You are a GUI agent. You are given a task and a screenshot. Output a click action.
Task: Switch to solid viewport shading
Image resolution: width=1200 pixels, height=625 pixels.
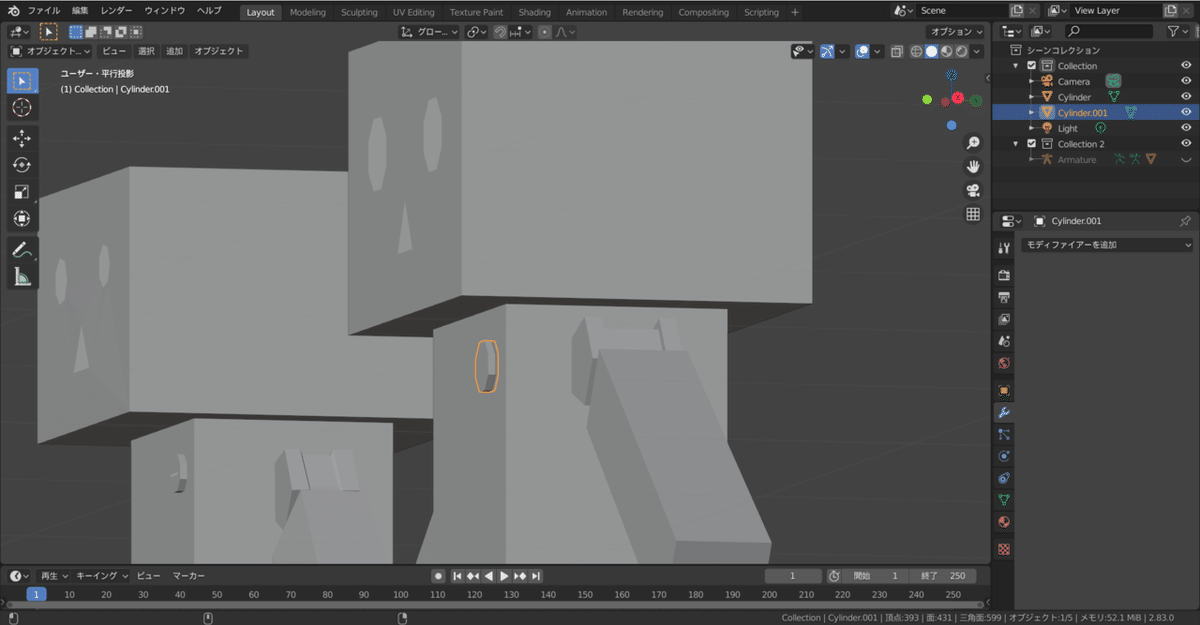pyautogui.click(x=932, y=51)
